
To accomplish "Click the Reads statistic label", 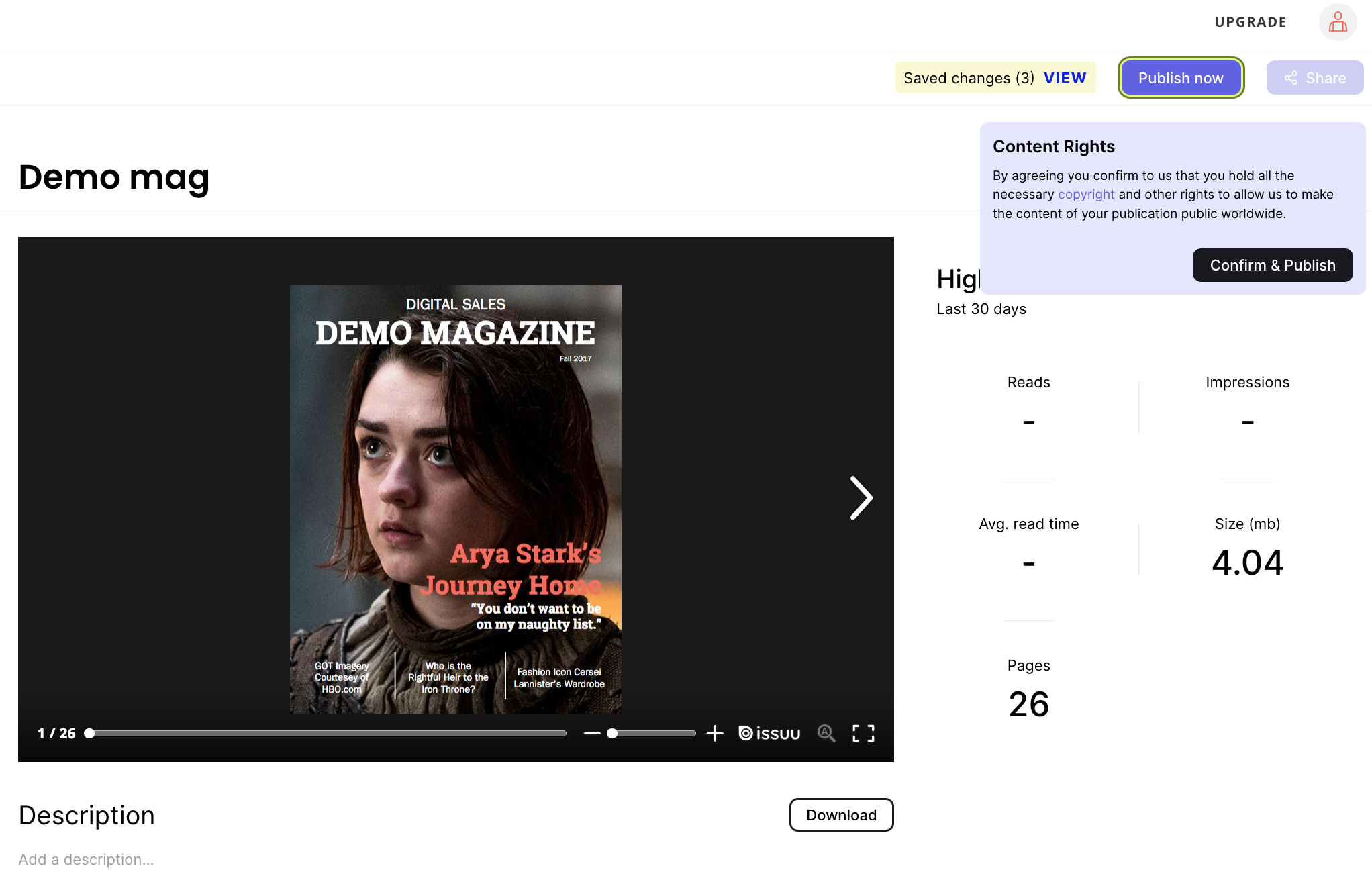I will pos(1028,383).
